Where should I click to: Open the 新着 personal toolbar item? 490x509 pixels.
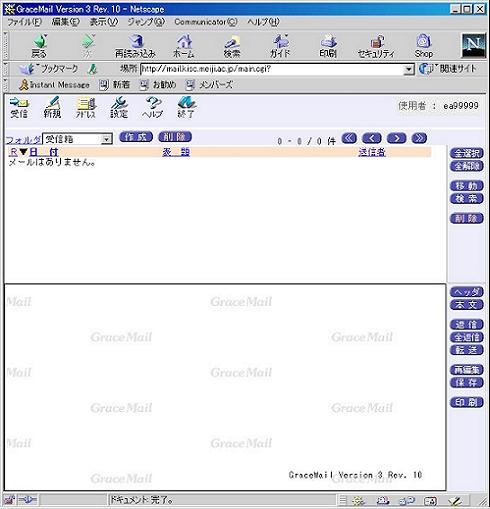[x=115, y=85]
